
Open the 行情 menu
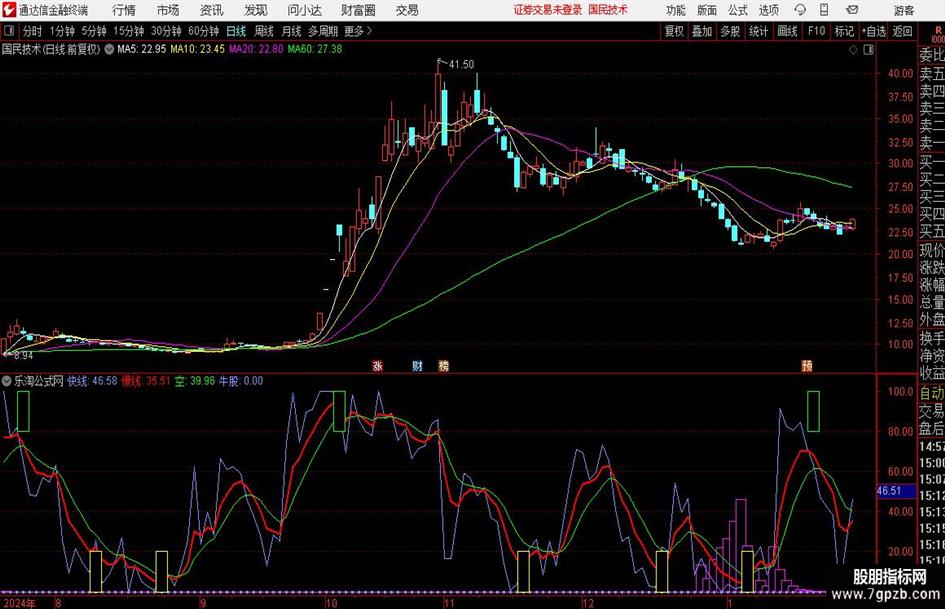point(124,10)
